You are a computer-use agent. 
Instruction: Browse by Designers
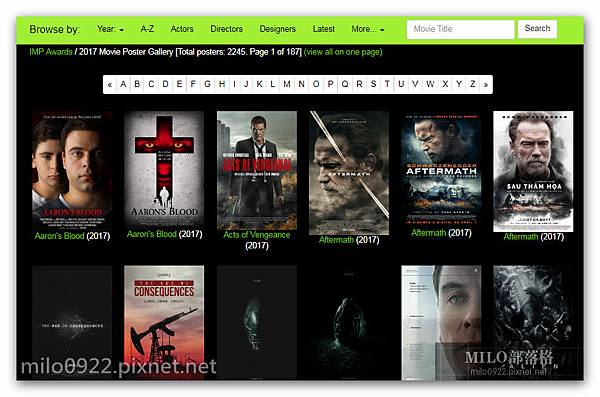(x=277, y=29)
